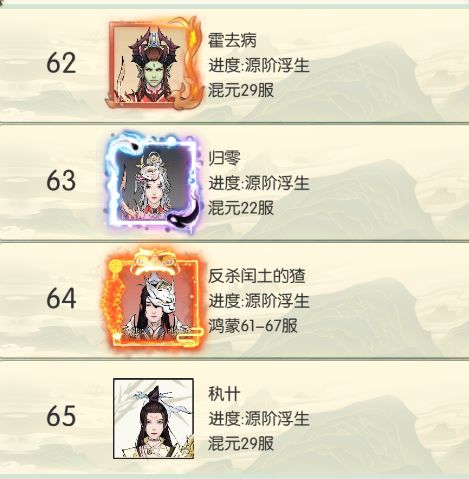The height and width of the screenshot is (479, 469).
Task: Click 混元22服 server label under 归零
Action: (241, 208)
